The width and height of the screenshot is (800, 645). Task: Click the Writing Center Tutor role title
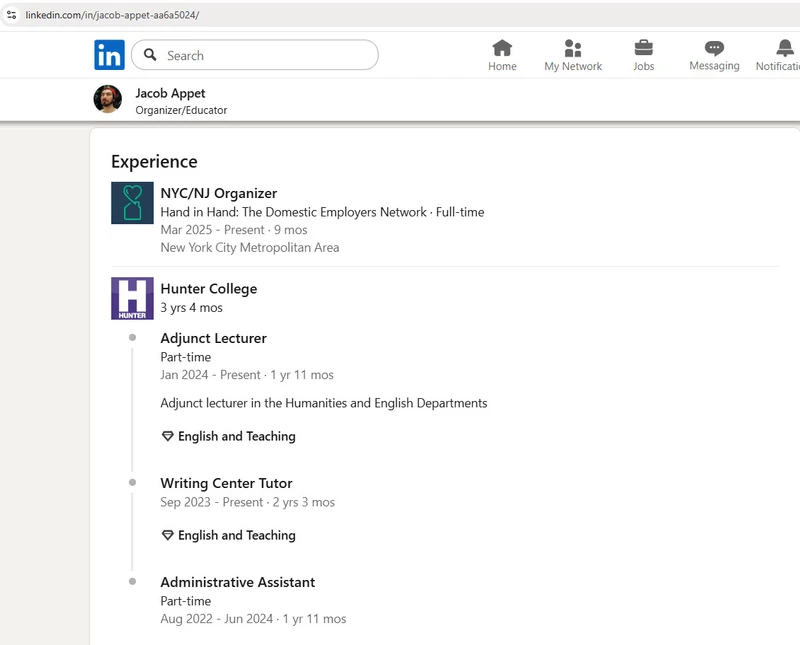226,483
